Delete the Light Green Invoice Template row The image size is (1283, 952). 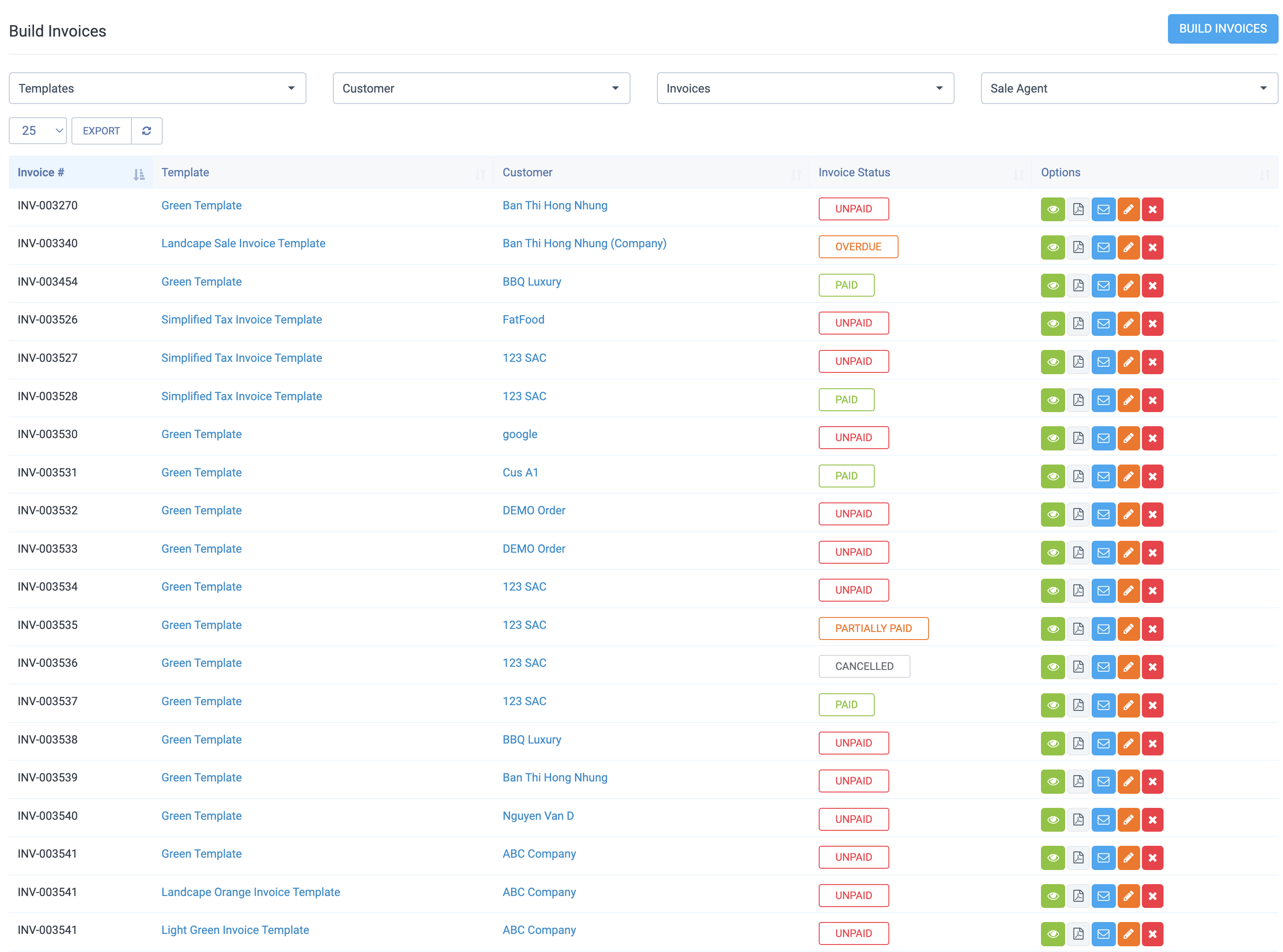pyautogui.click(x=1152, y=934)
